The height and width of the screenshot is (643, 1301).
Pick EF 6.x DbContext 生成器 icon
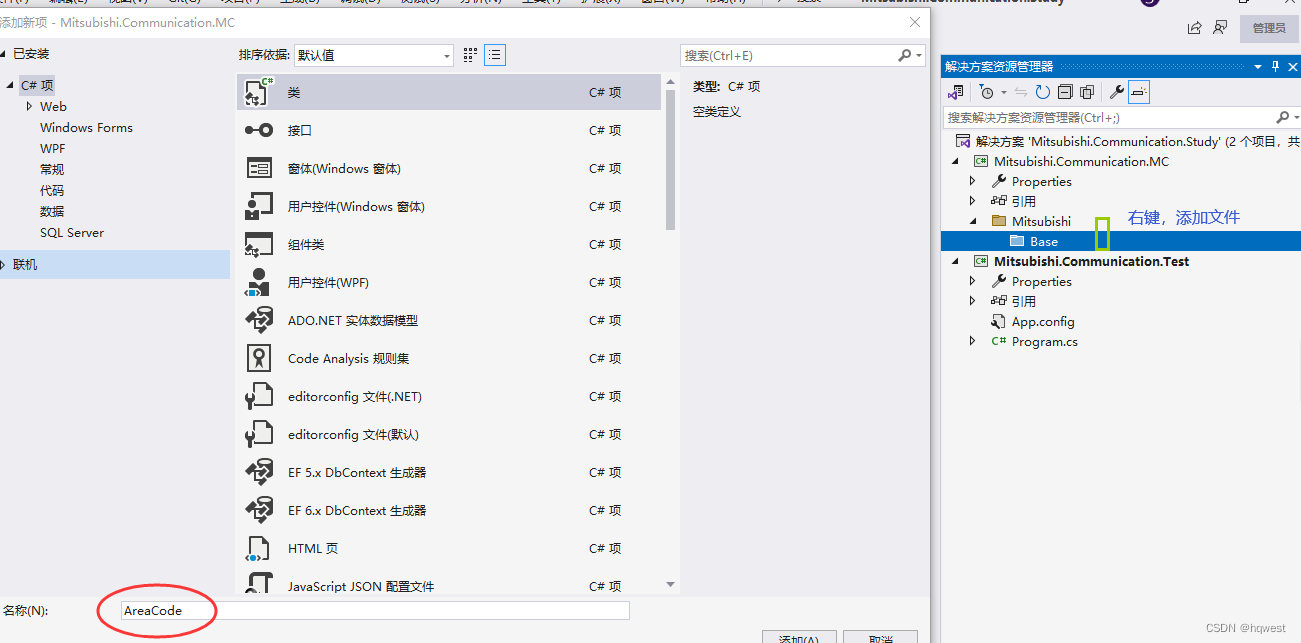pyautogui.click(x=259, y=510)
